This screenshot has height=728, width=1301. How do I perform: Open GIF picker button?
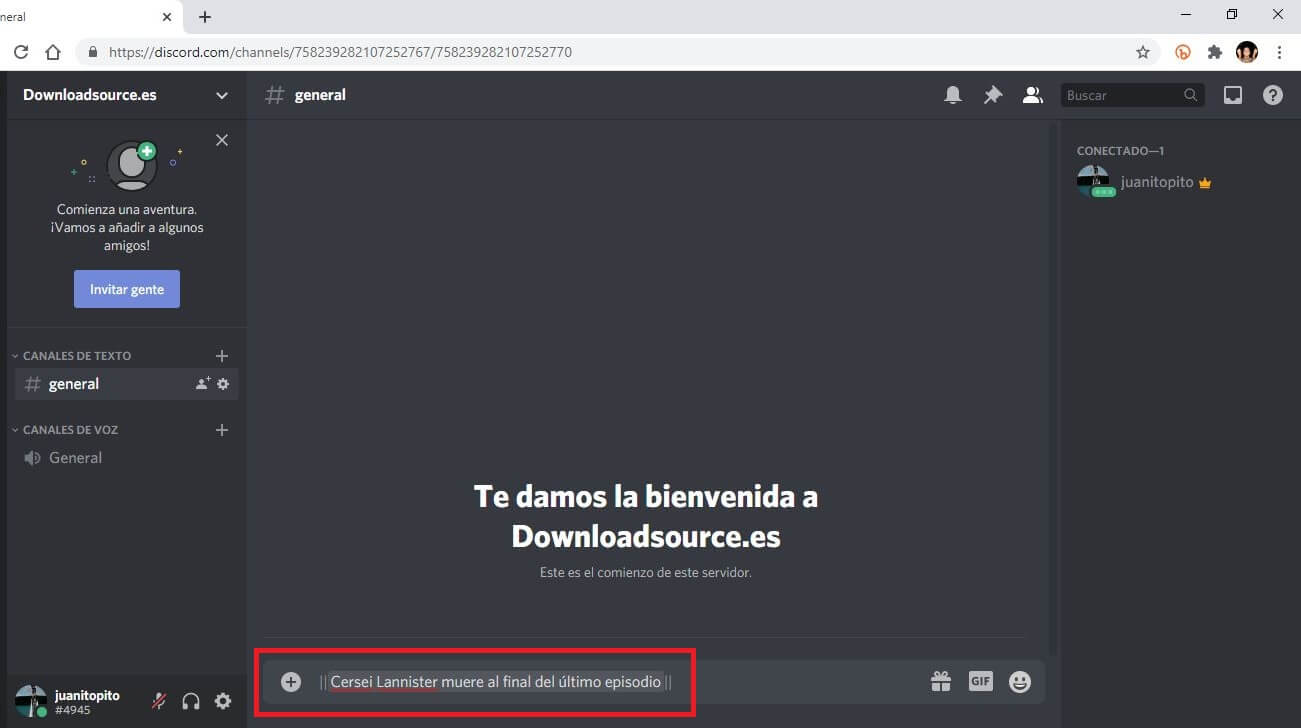(x=980, y=681)
